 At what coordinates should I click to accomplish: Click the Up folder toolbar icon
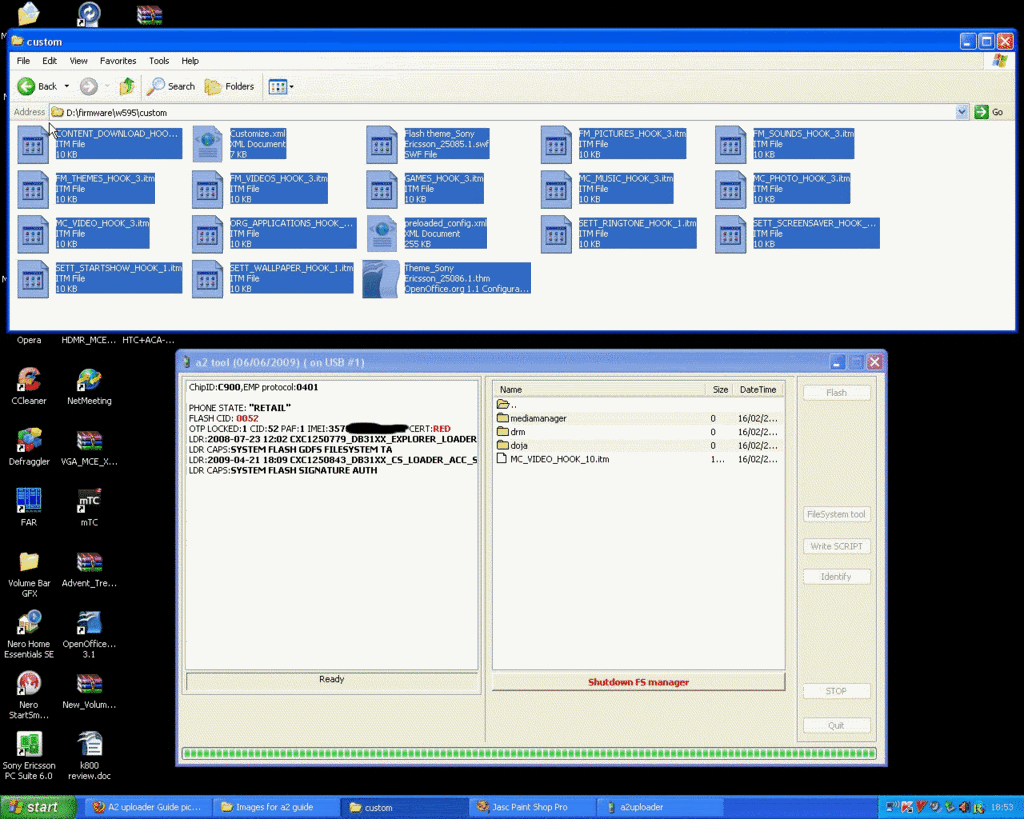coord(127,87)
